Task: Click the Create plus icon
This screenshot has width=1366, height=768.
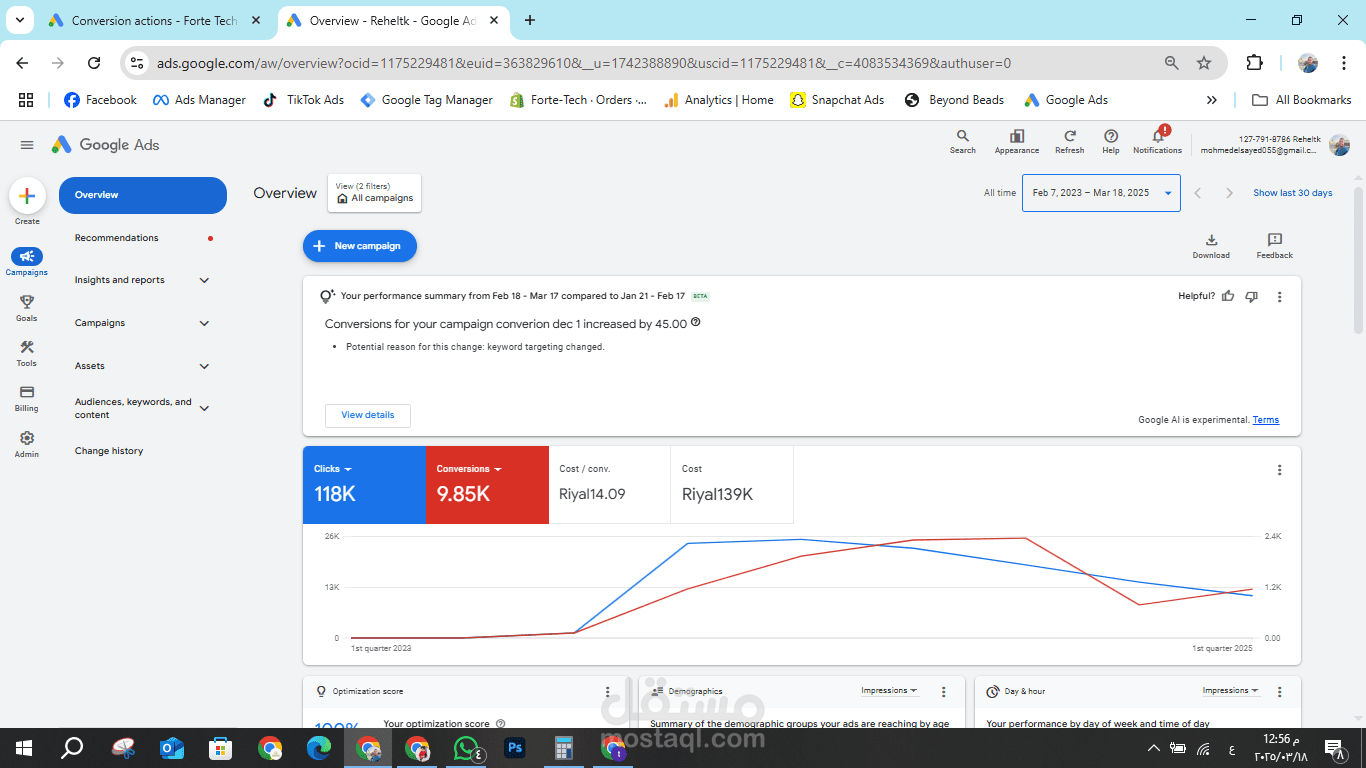Action: click(x=27, y=196)
